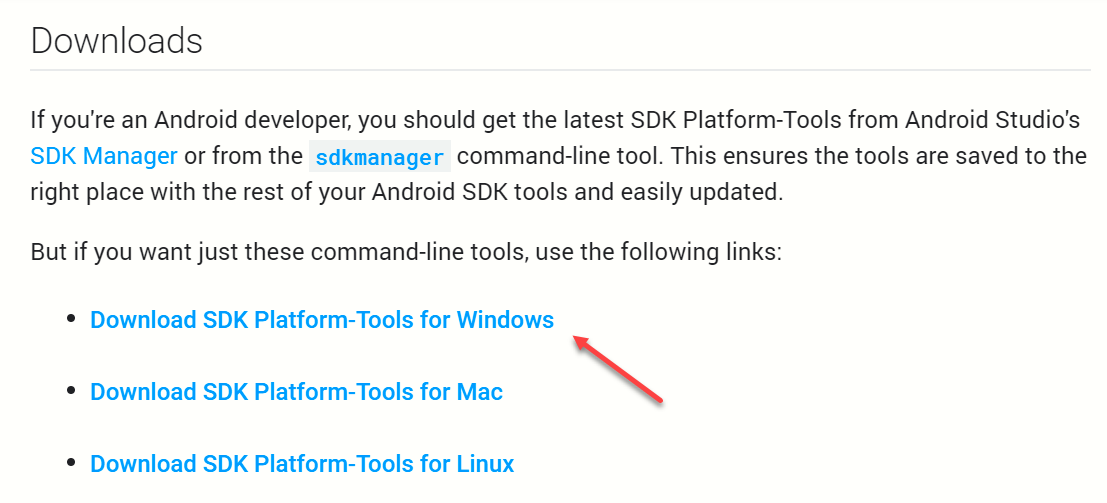Click the sdkmanager code snippet
The width and height of the screenshot is (1107, 503).
pos(380,157)
